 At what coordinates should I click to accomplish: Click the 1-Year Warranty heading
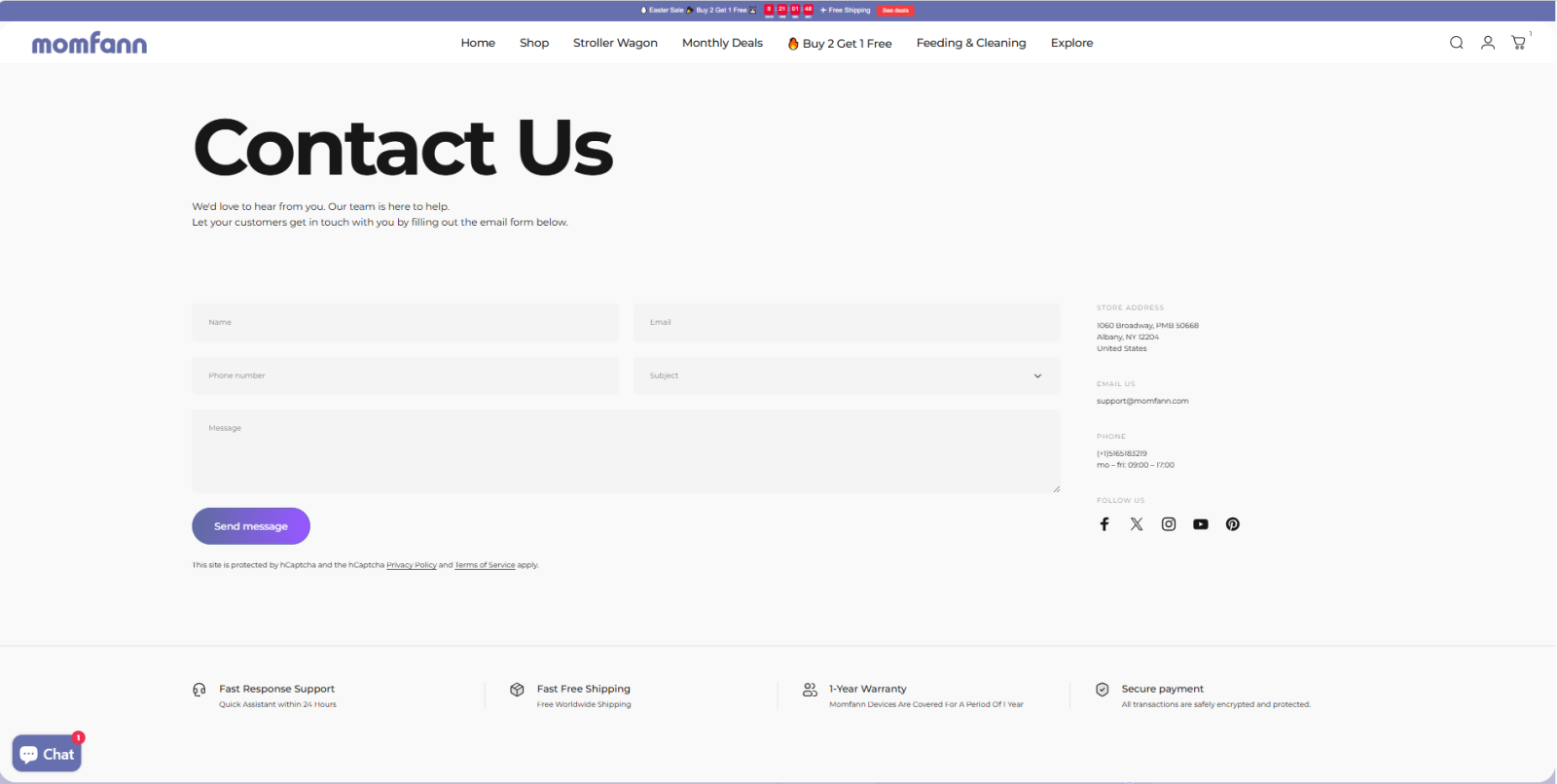pyautogui.click(x=868, y=689)
